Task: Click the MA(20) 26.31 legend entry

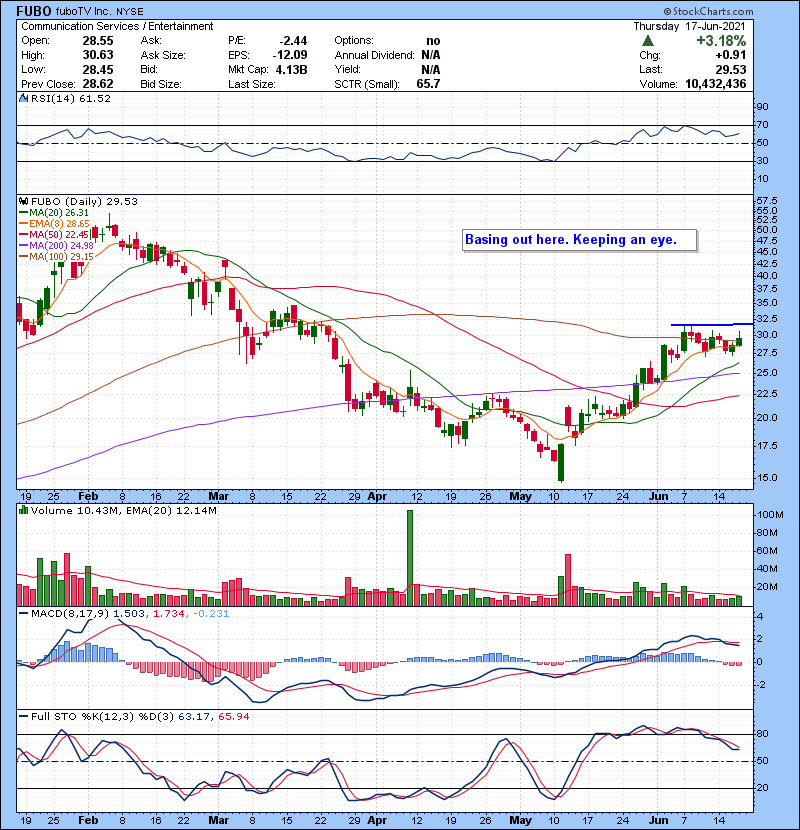Action: tap(54, 212)
